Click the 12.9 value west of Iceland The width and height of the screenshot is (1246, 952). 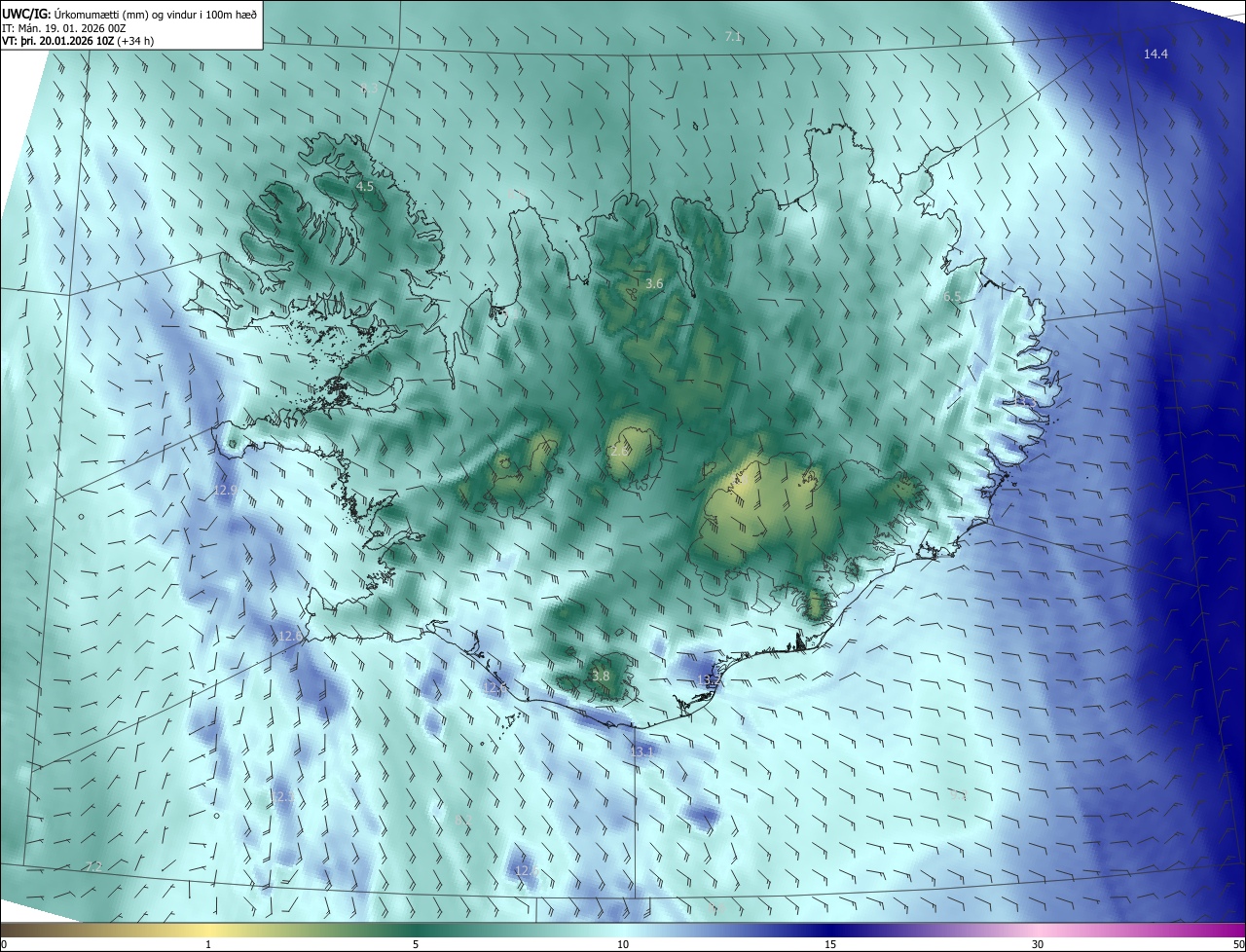point(225,492)
